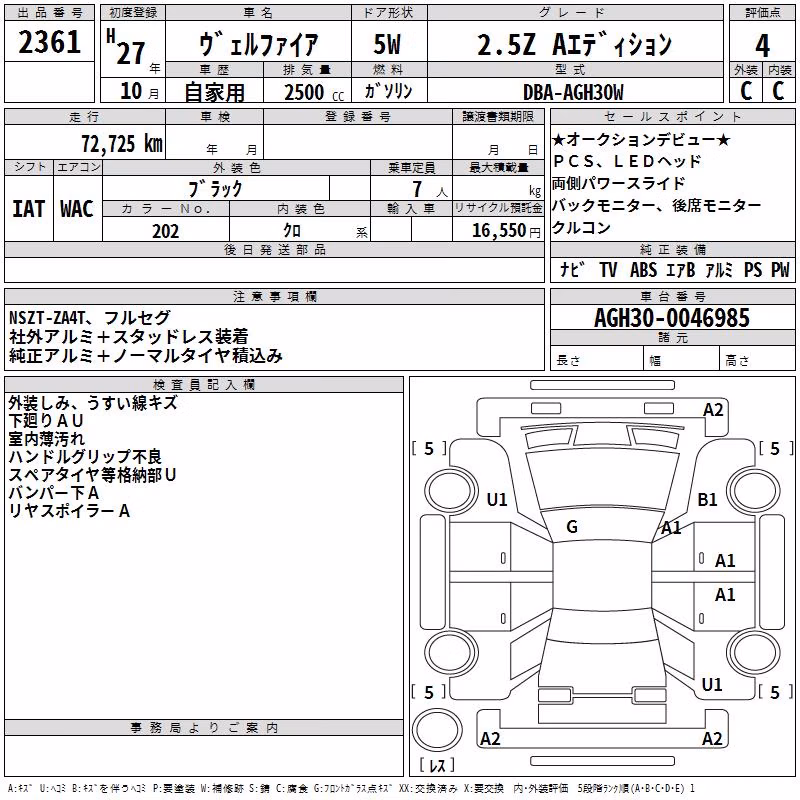This screenshot has width=800, height=800.
Task: Select the exterior color ブラック
Action: (215, 189)
